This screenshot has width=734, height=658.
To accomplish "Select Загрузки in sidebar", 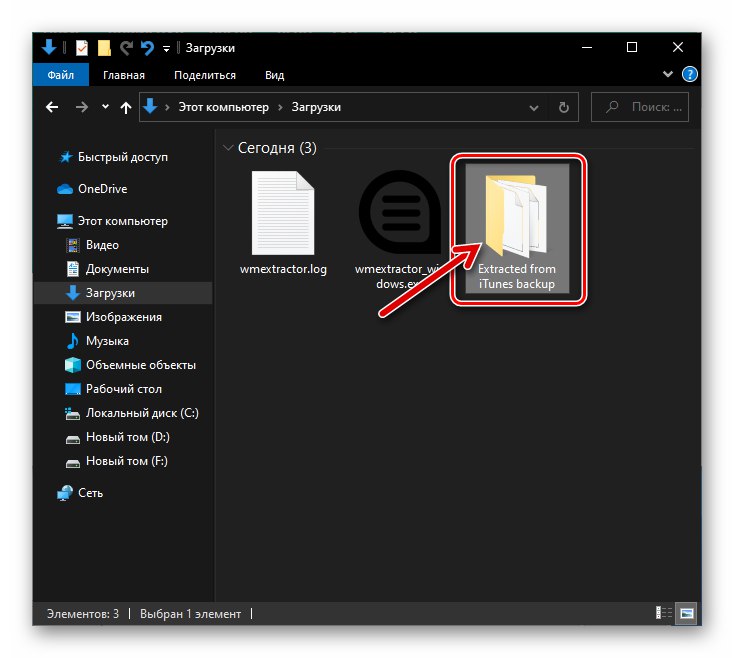I will pyautogui.click(x=123, y=293).
